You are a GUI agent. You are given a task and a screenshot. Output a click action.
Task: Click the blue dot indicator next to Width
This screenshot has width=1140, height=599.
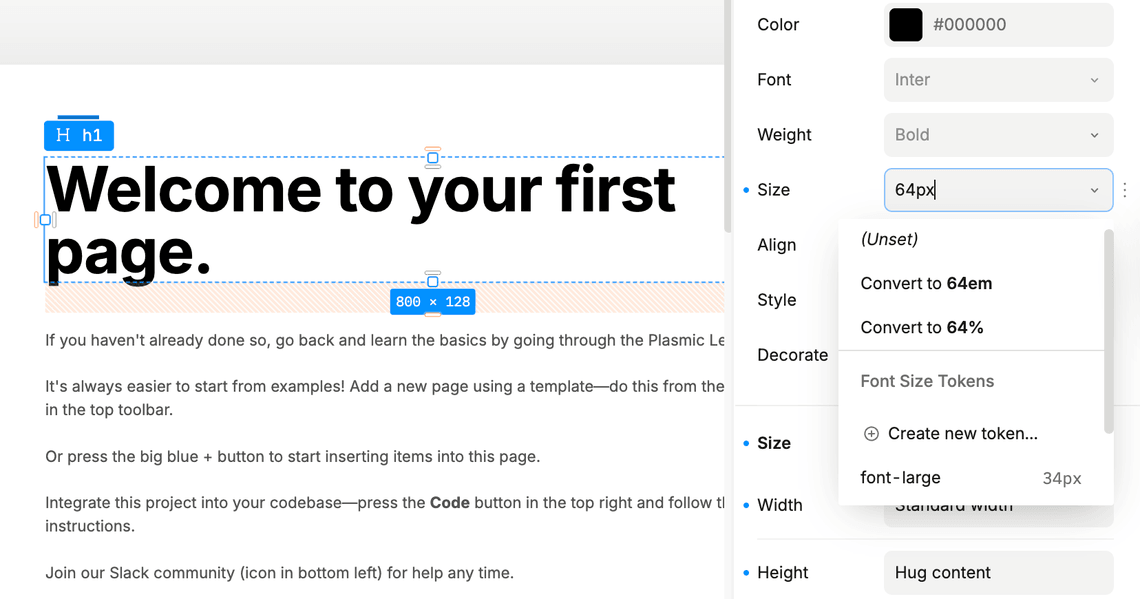point(746,505)
